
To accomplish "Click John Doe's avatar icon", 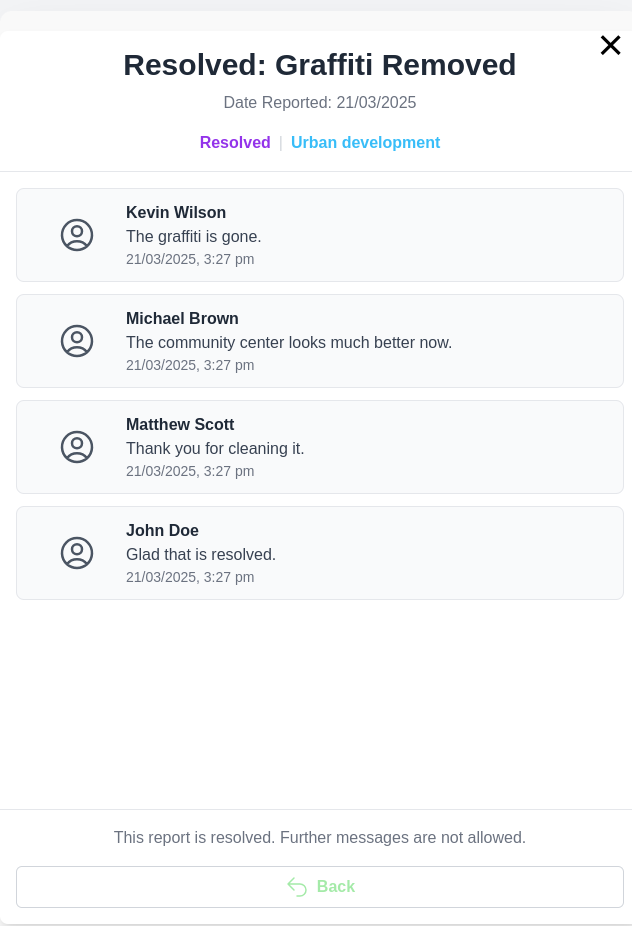I will tap(77, 553).
